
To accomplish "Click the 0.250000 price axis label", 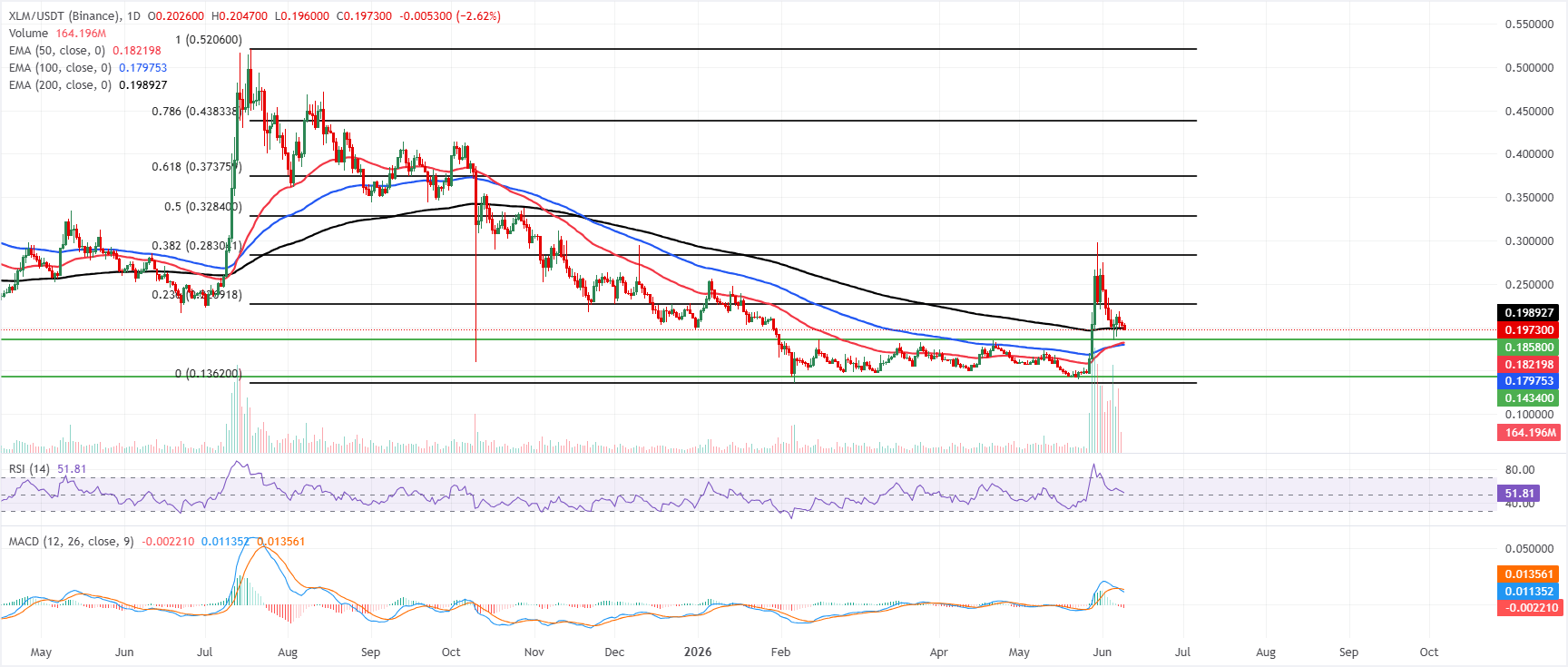I will pos(1529,285).
